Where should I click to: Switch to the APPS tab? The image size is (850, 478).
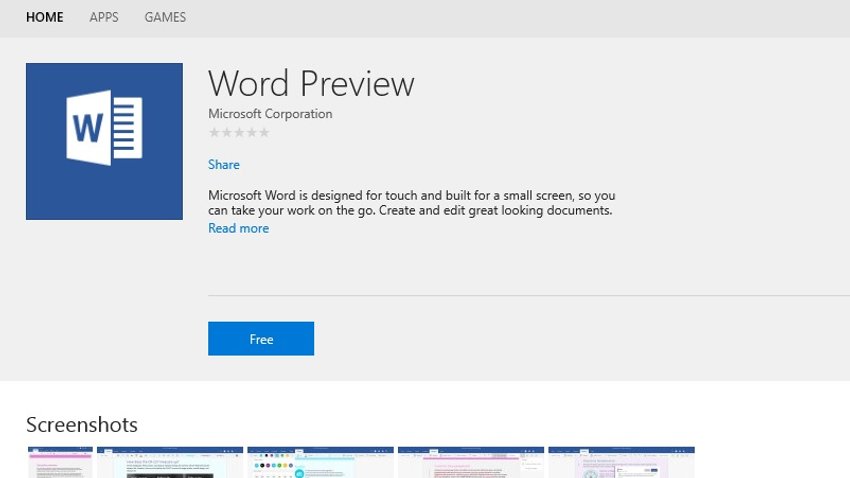(104, 17)
